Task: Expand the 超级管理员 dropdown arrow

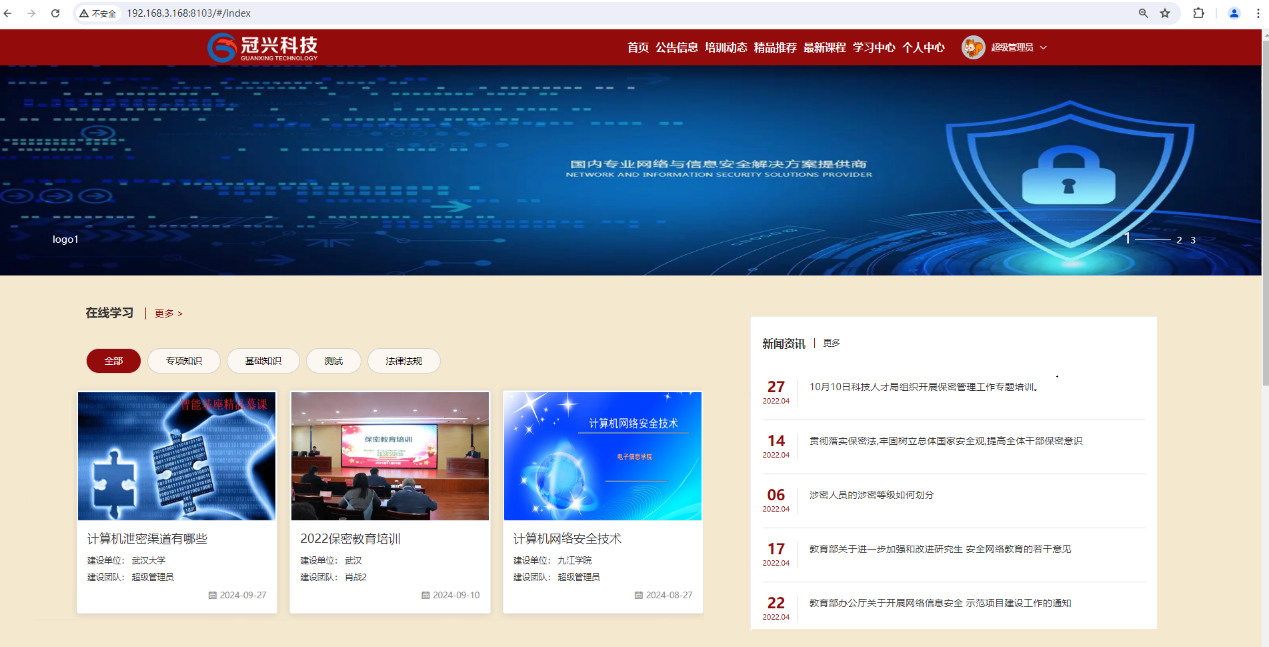Action: click(1043, 48)
